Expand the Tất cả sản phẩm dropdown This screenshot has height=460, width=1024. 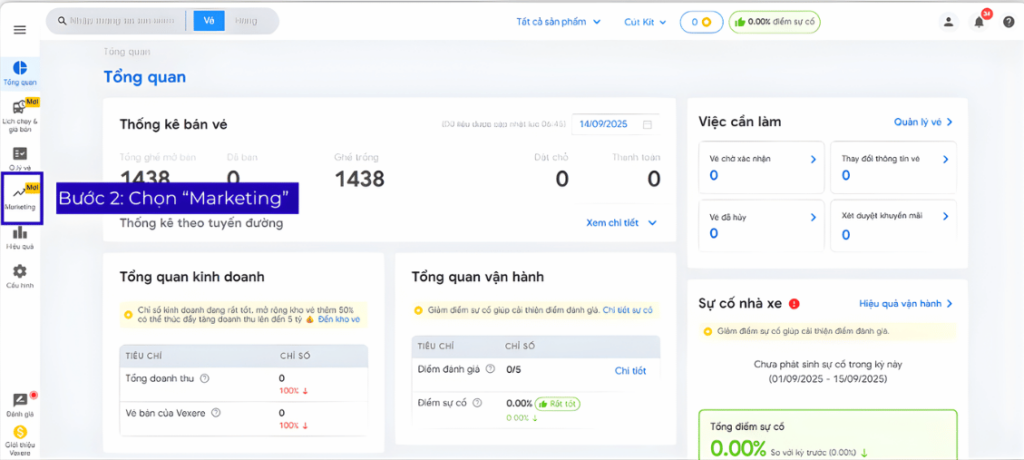(x=558, y=21)
